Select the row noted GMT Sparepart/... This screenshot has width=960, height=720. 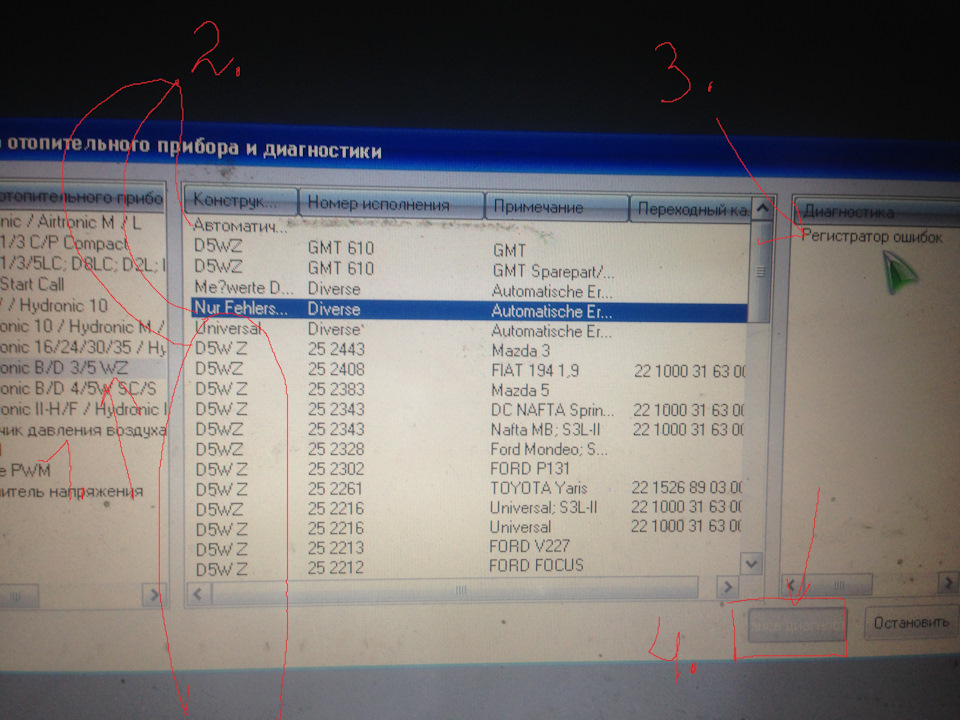(x=468, y=268)
